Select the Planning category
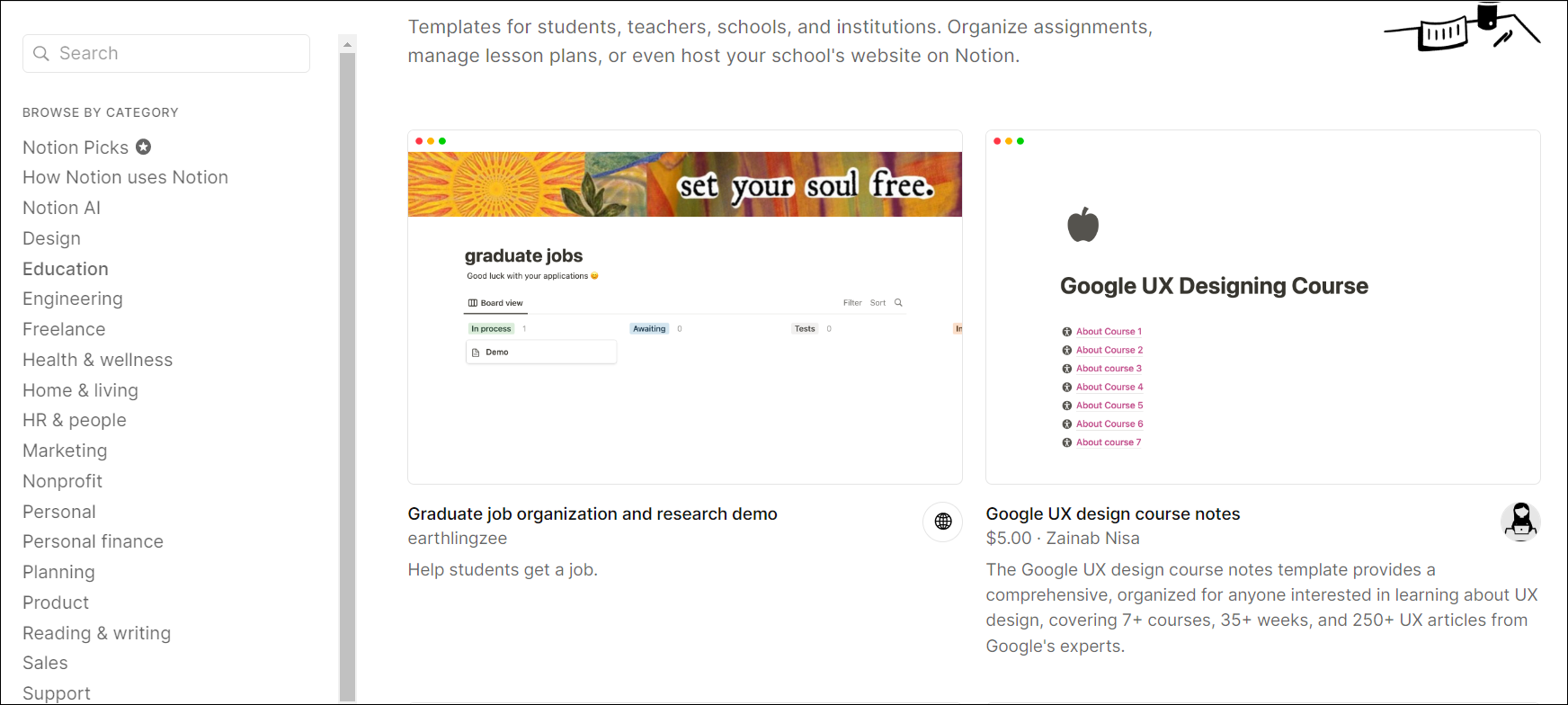Screen dimensions: 1568x705 (58, 572)
